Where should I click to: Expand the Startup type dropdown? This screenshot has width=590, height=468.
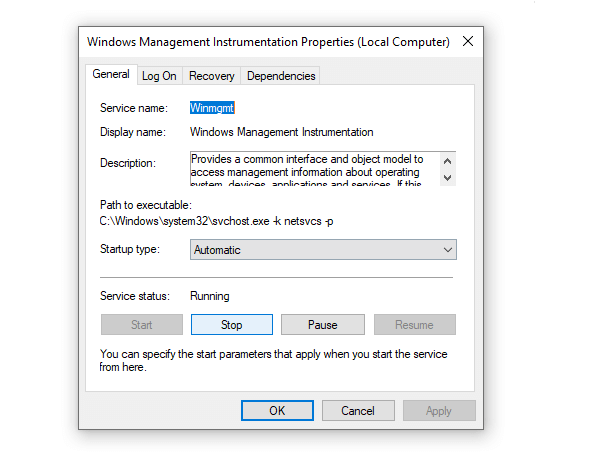(x=323, y=250)
